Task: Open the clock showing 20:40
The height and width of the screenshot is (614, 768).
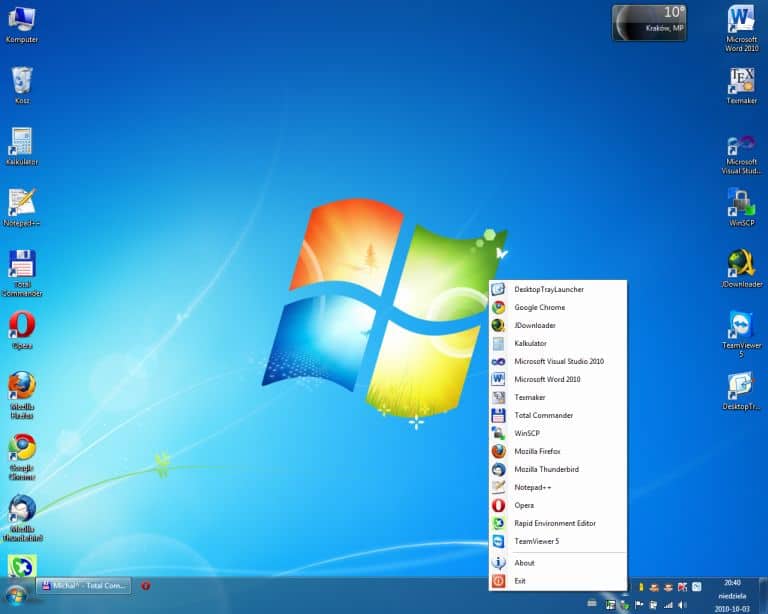Action: click(732, 595)
